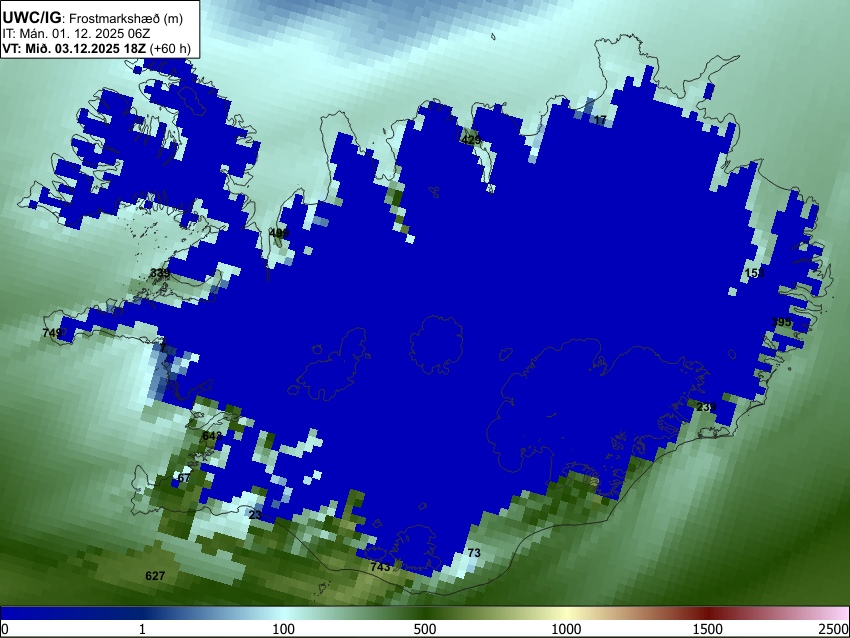
Task: Click the initial time line 'IT: Mán. 01. 12. 2025 06Z'
Action: tap(76, 34)
